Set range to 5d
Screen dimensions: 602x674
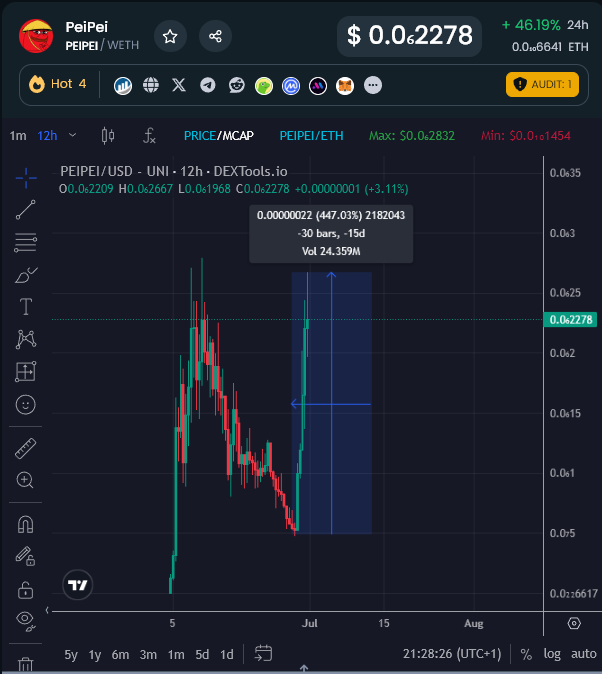pos(202,655)
